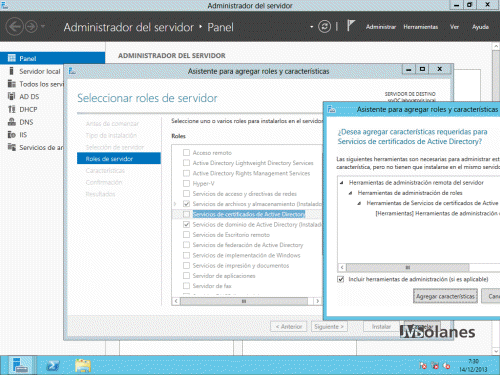Click the Instalar button
The image size is (500, 375).
[x=381, y=326]
